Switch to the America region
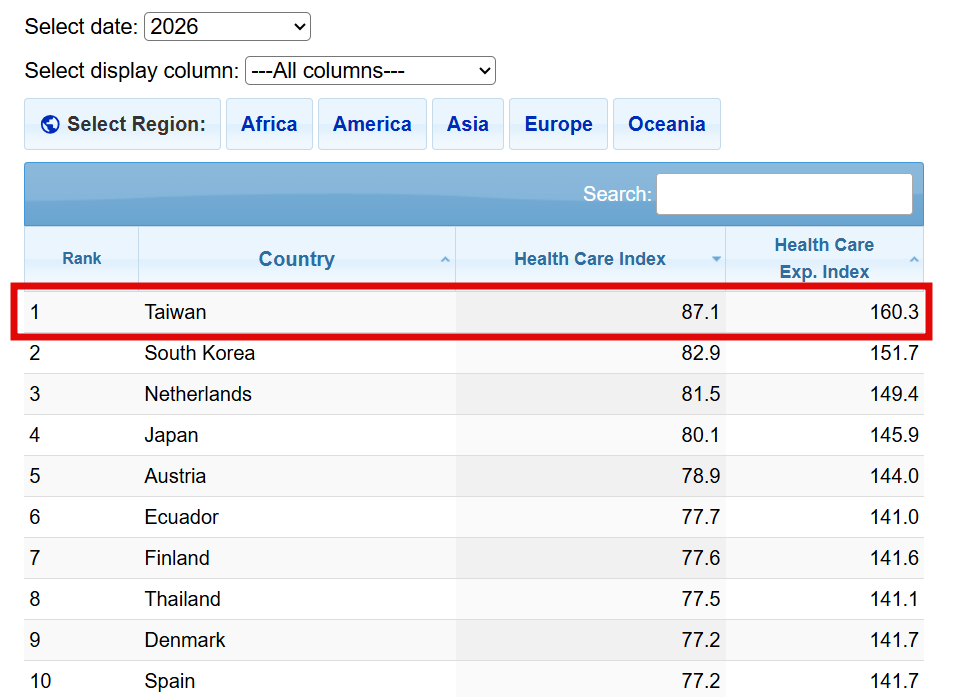The image size is (955, 697). [372, 125]
